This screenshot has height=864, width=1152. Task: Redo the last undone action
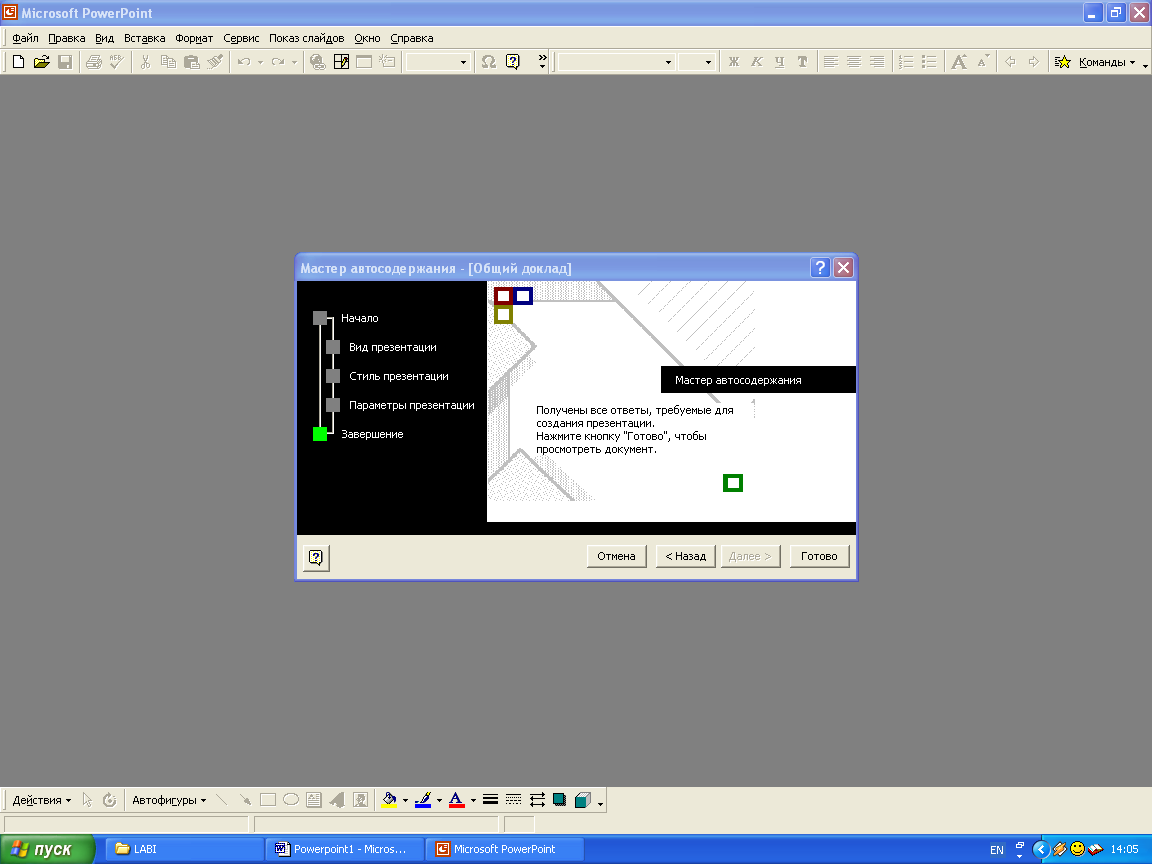[x=278, y=62]
